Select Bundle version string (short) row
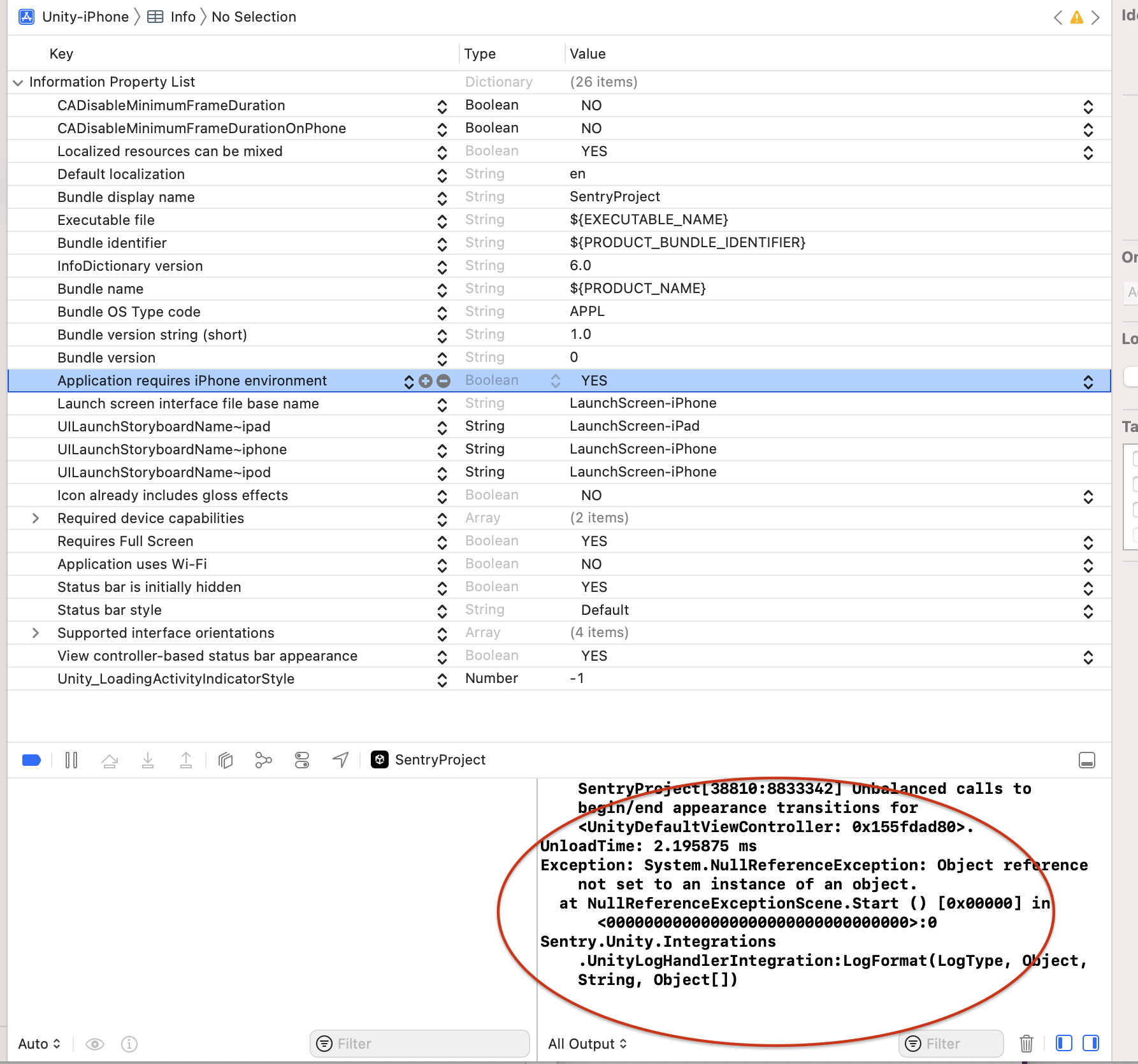This screenshot has width=1138, height=1064. click(559, 334)
